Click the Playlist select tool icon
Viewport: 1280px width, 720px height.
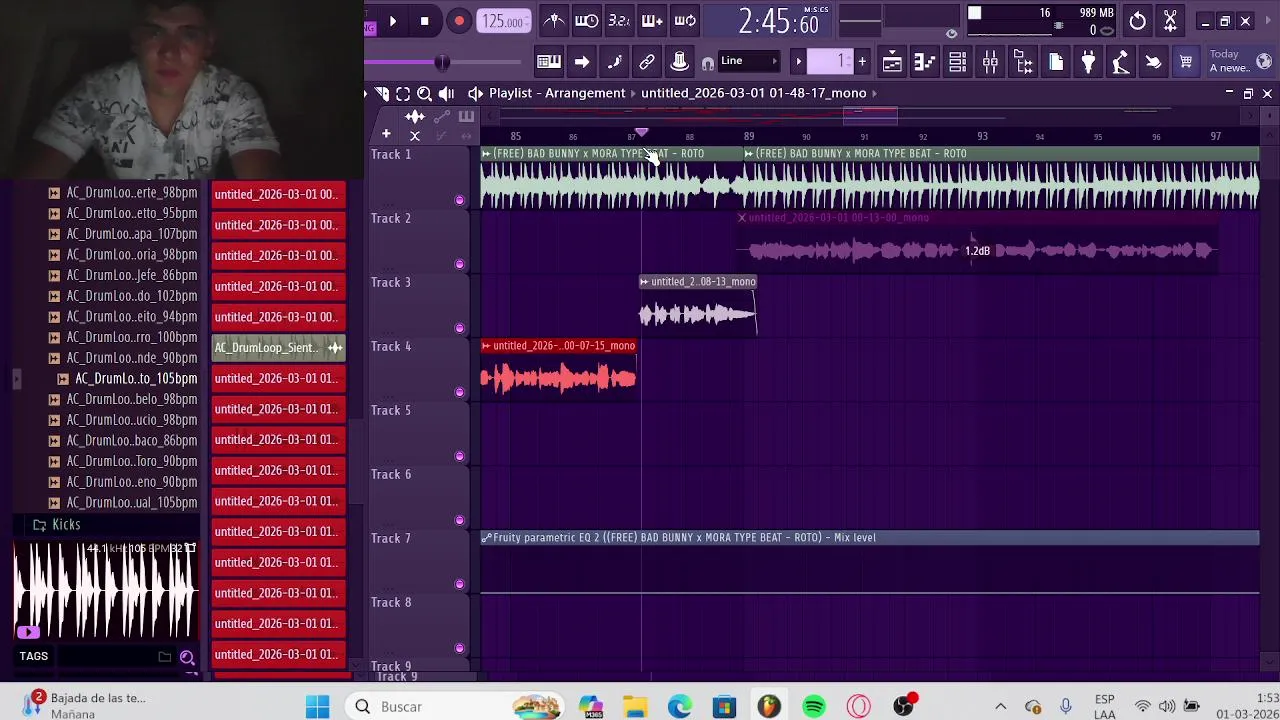pos(403,93)
